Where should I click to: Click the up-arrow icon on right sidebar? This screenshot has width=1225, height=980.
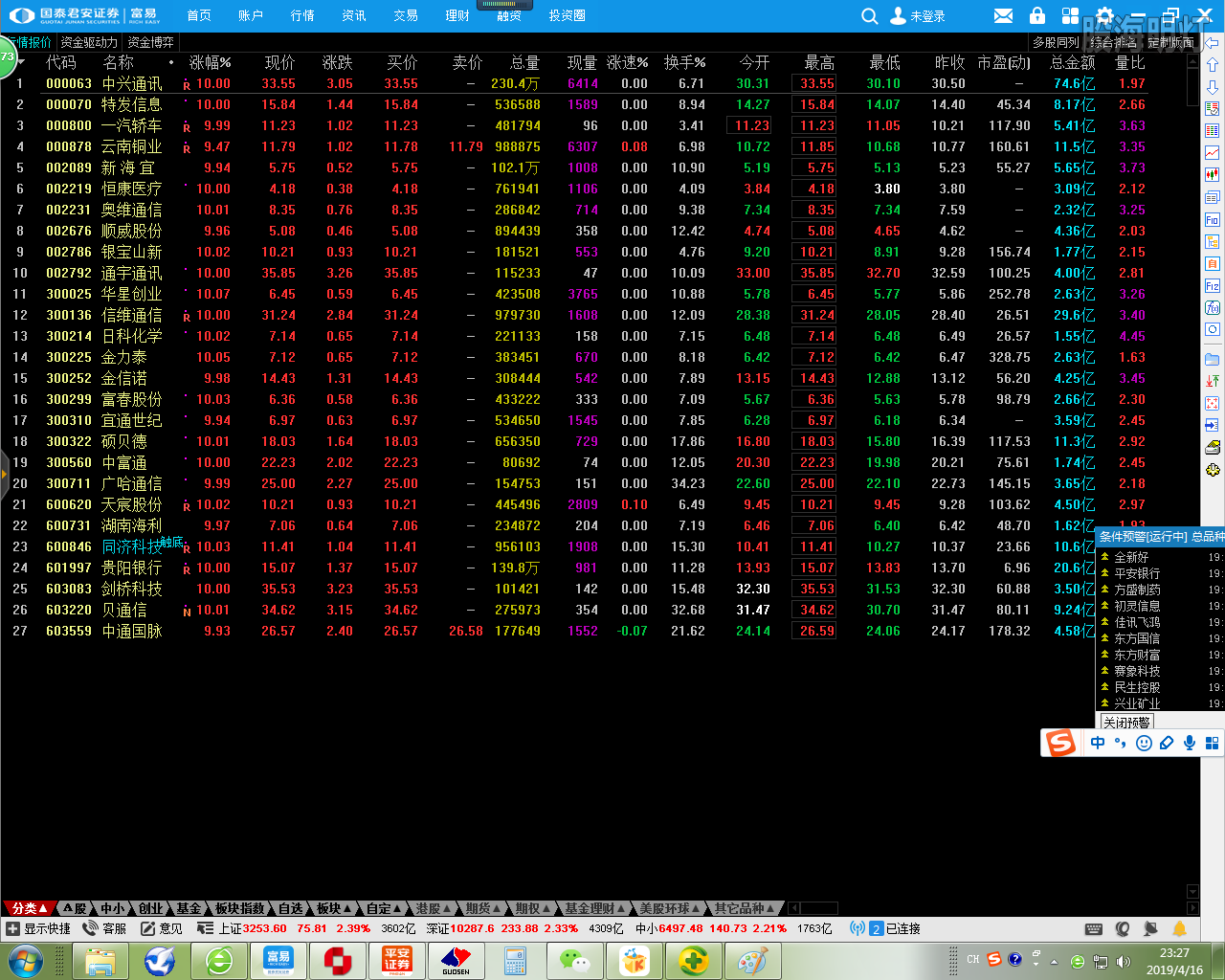click(1213, 65)
